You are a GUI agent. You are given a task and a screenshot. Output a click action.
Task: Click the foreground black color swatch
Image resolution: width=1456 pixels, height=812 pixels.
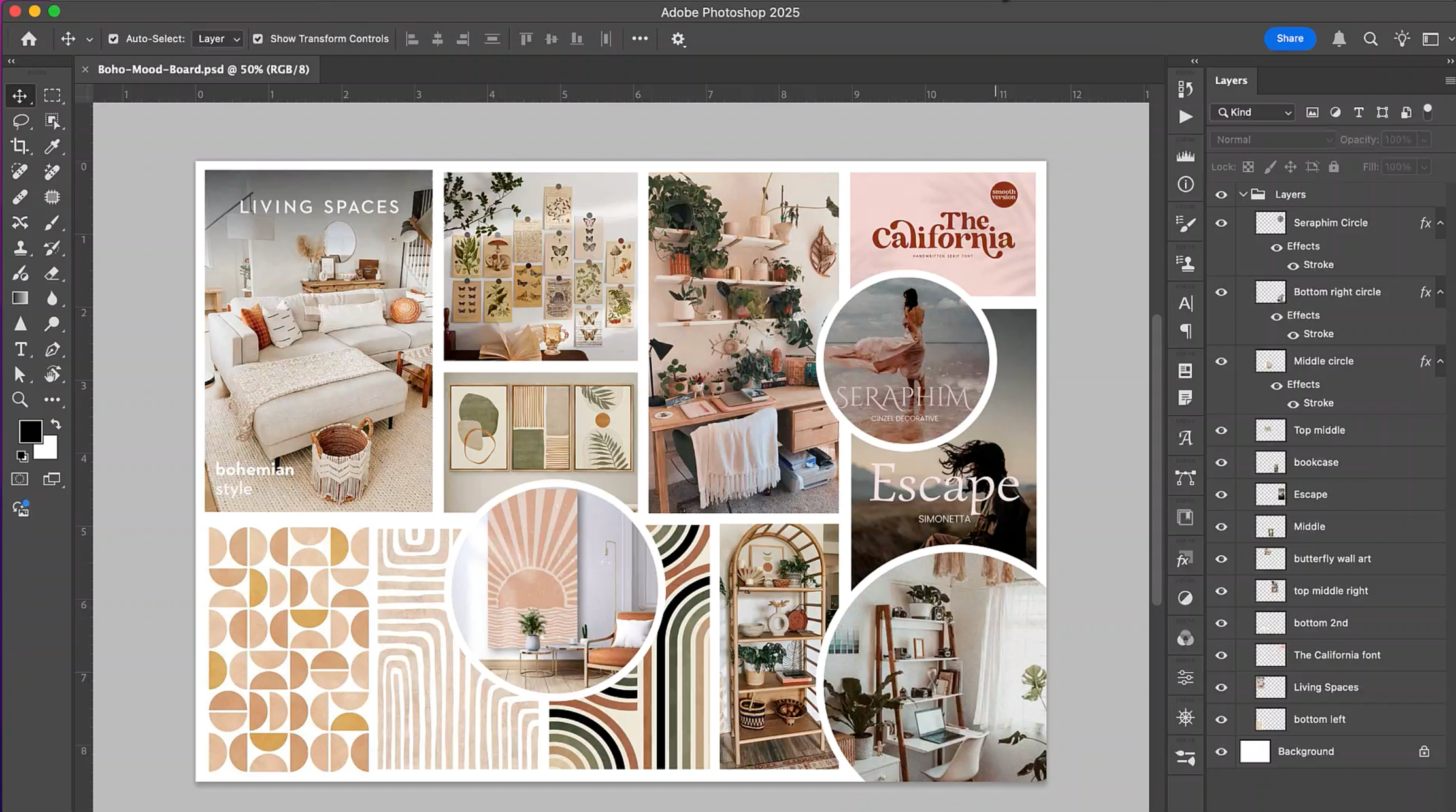(x=29, y=430)
